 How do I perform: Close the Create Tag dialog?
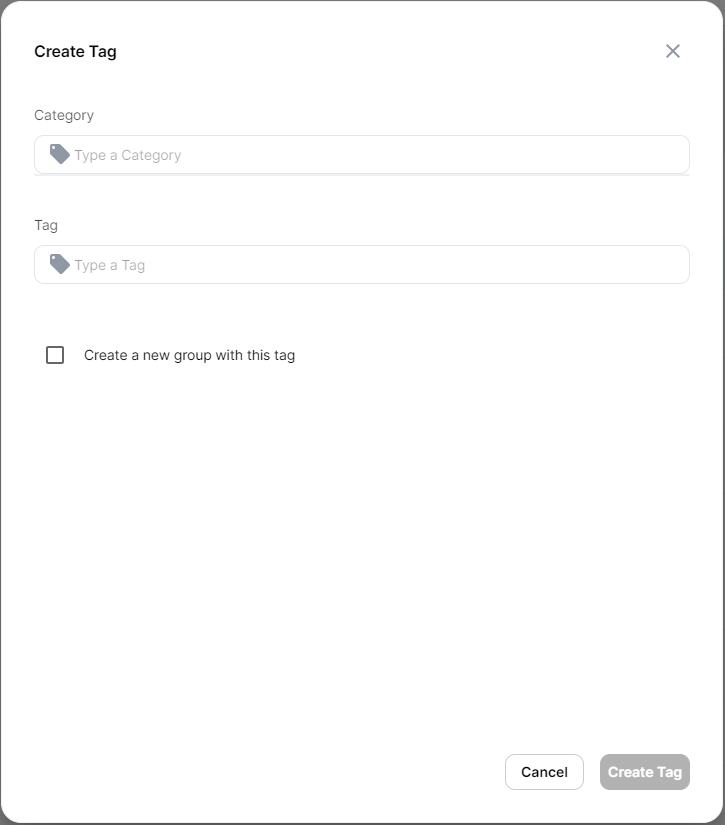click(x=673, y=51)
